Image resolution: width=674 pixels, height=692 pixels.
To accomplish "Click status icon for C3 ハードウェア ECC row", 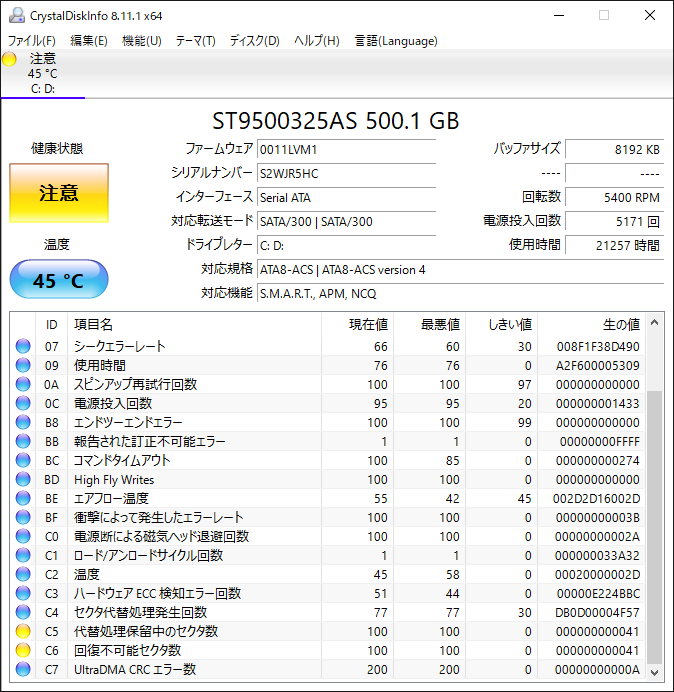I will [23, 593].
